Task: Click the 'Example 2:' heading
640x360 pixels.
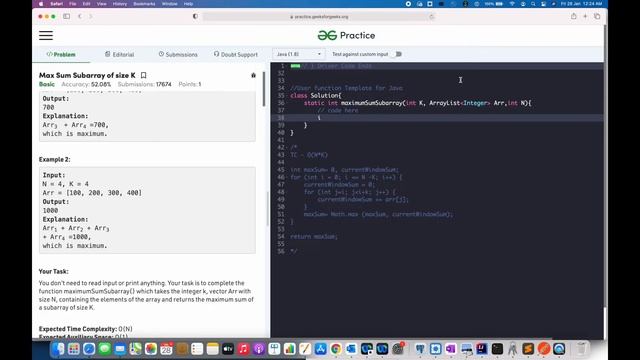Action: (54, 159)
